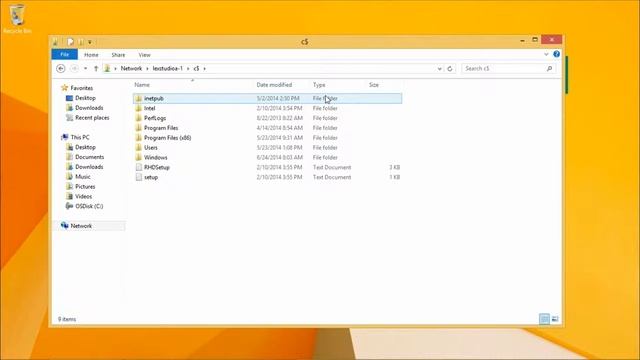
Task: Select Favorites in the navigation pane
Action: tap(82, 88)
